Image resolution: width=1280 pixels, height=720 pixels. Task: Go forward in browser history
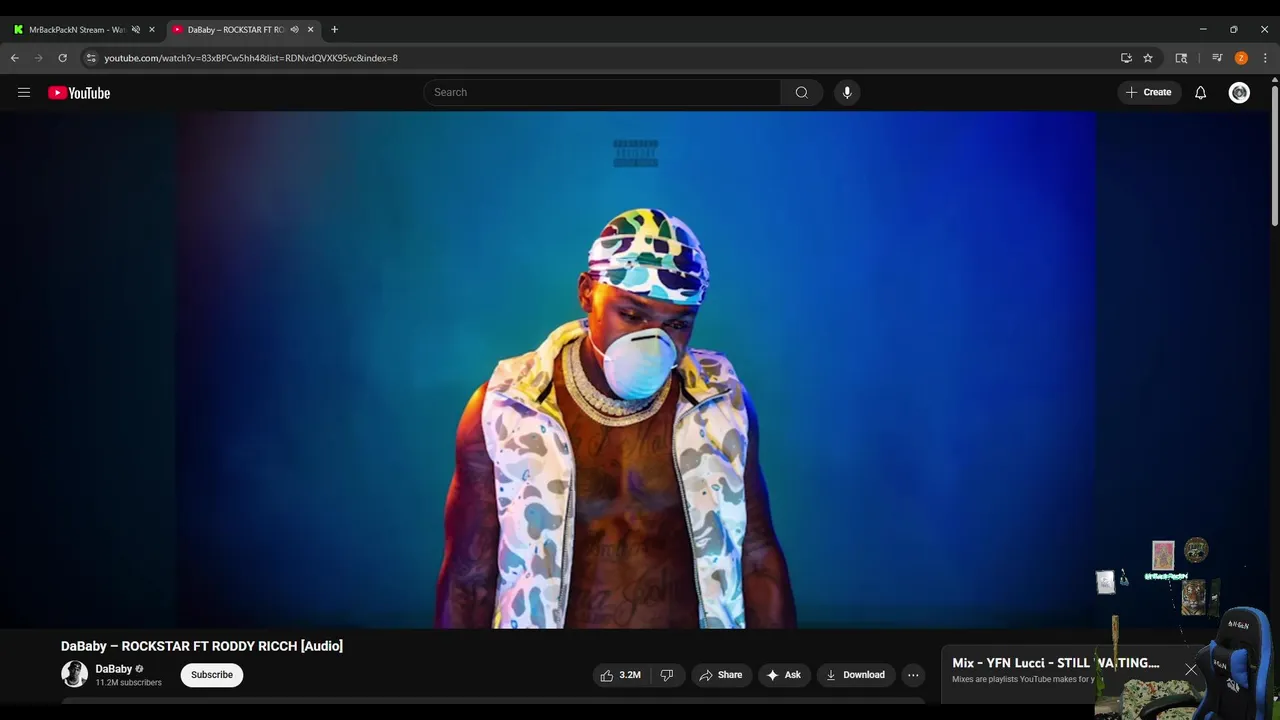click(39, 58)
